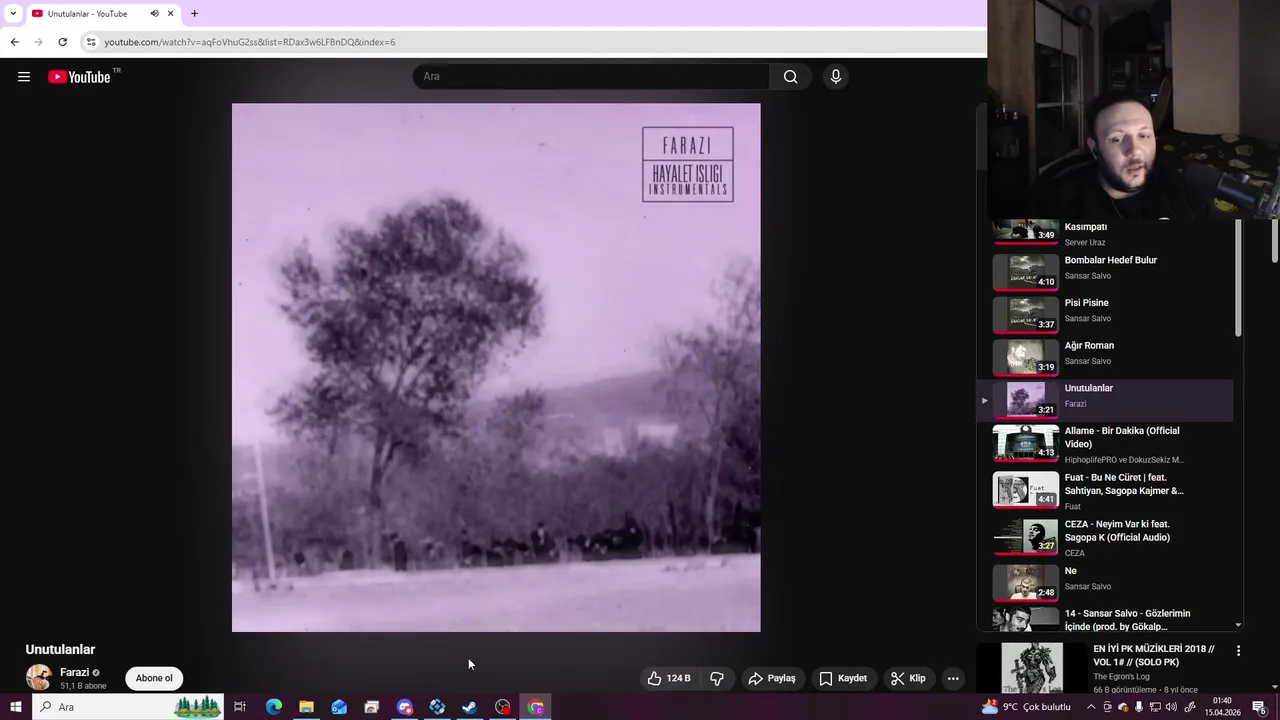The image size is (1280, 720).
Task: Create a clip with the Klip button
Action: [908, 678]
